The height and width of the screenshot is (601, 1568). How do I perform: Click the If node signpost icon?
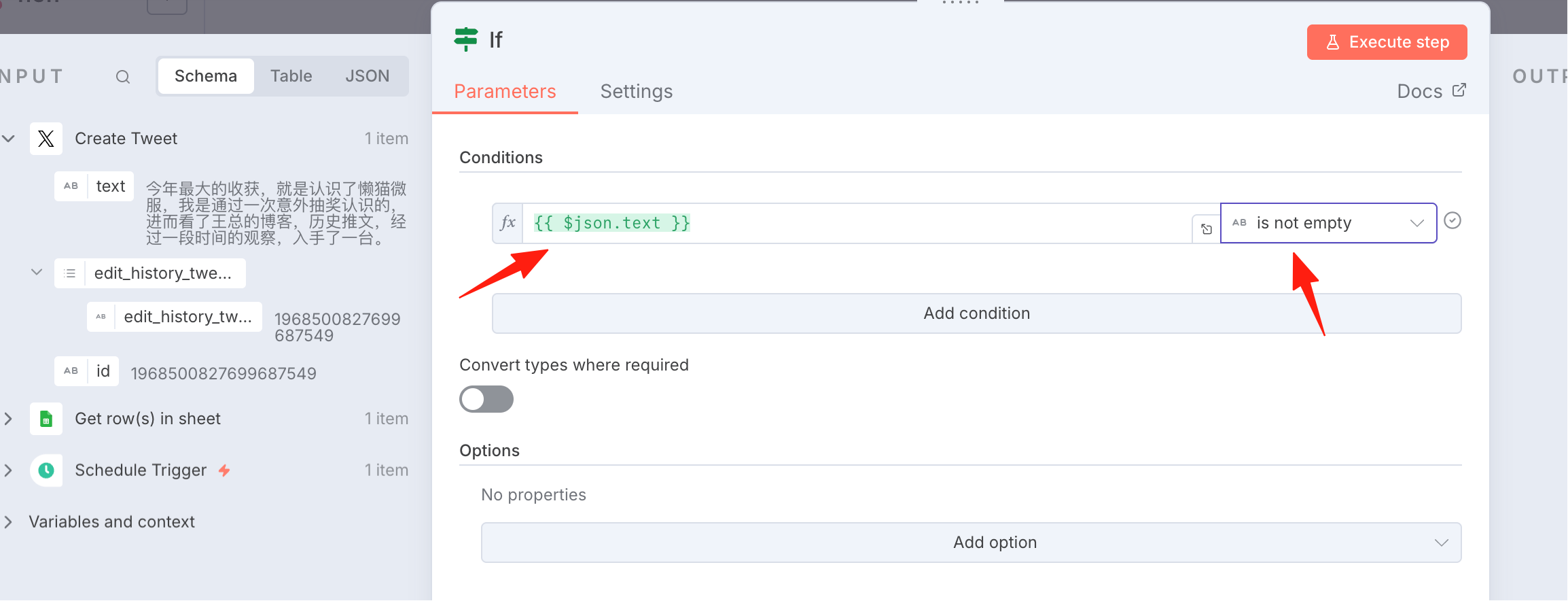466,39
